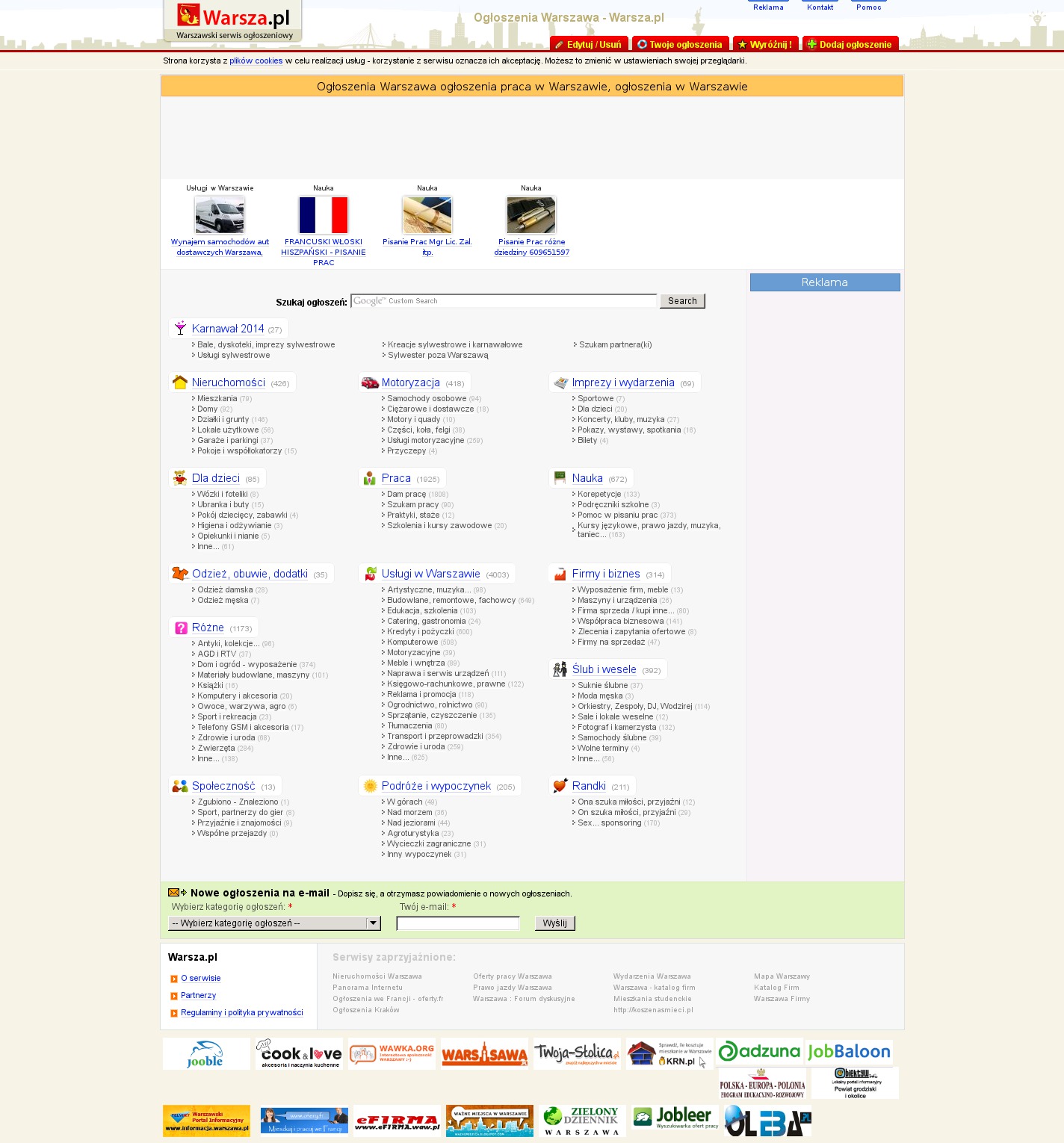
Task: Open the 'Dodaj ogłoszenie' tab
Action: [x=850, y=44]
